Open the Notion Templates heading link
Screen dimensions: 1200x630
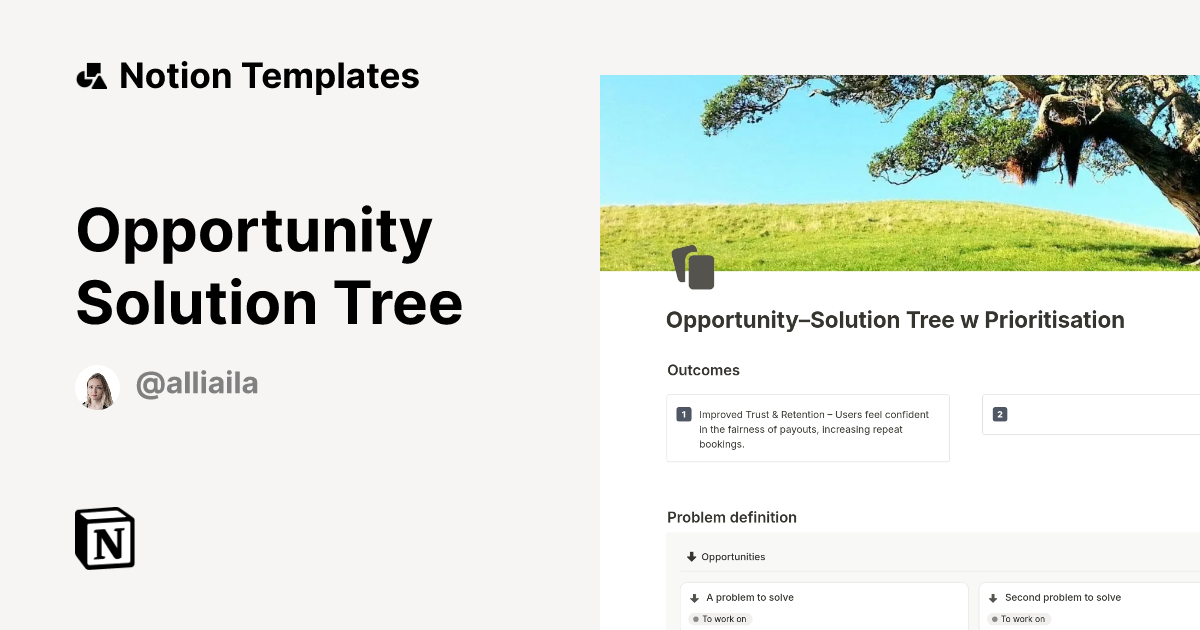tap(269, 75)
